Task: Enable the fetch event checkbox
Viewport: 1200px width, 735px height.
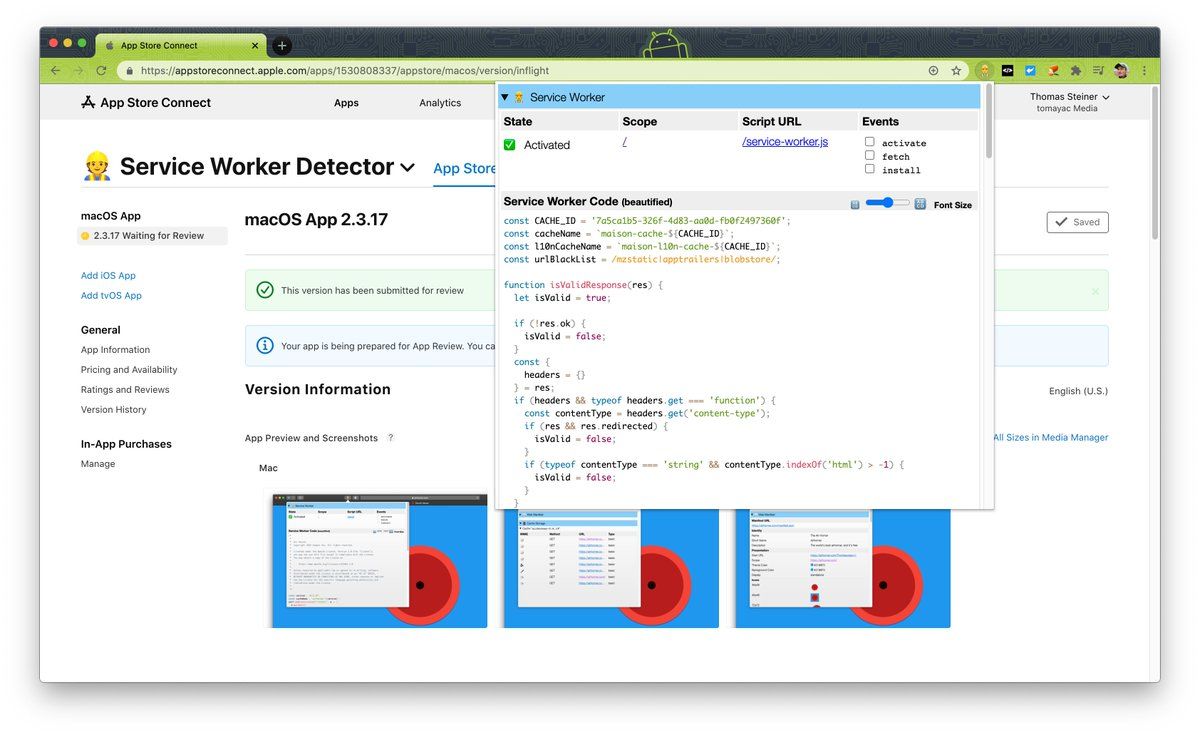Action: click(869, 155)
